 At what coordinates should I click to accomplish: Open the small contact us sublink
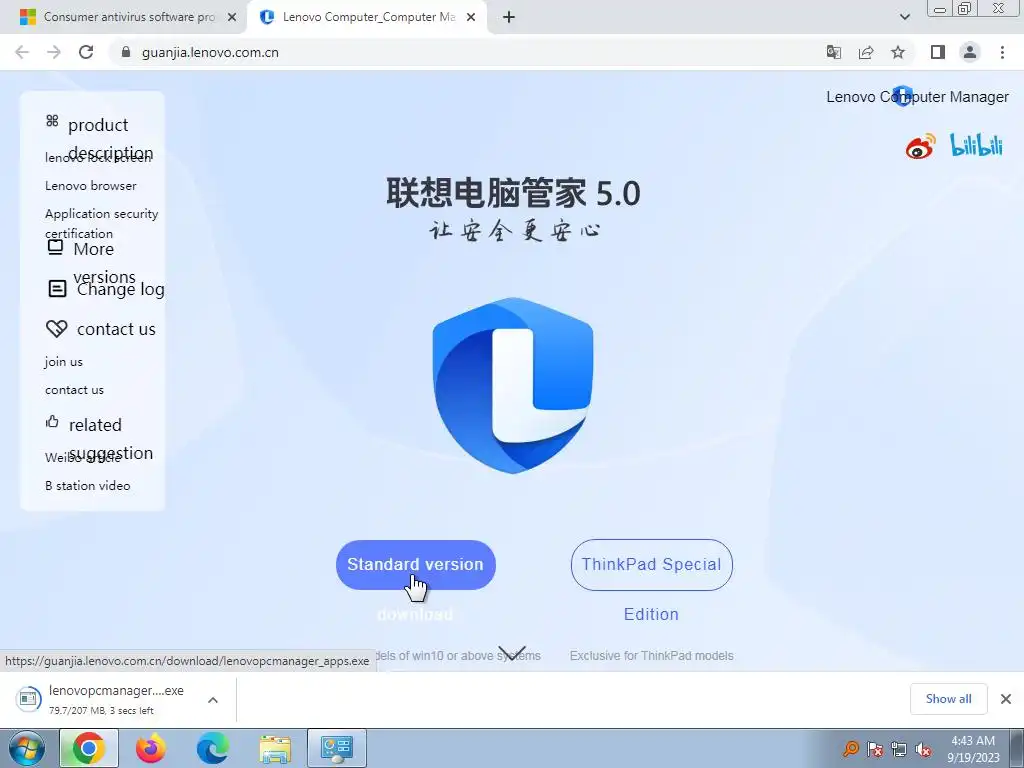point(74,390)
